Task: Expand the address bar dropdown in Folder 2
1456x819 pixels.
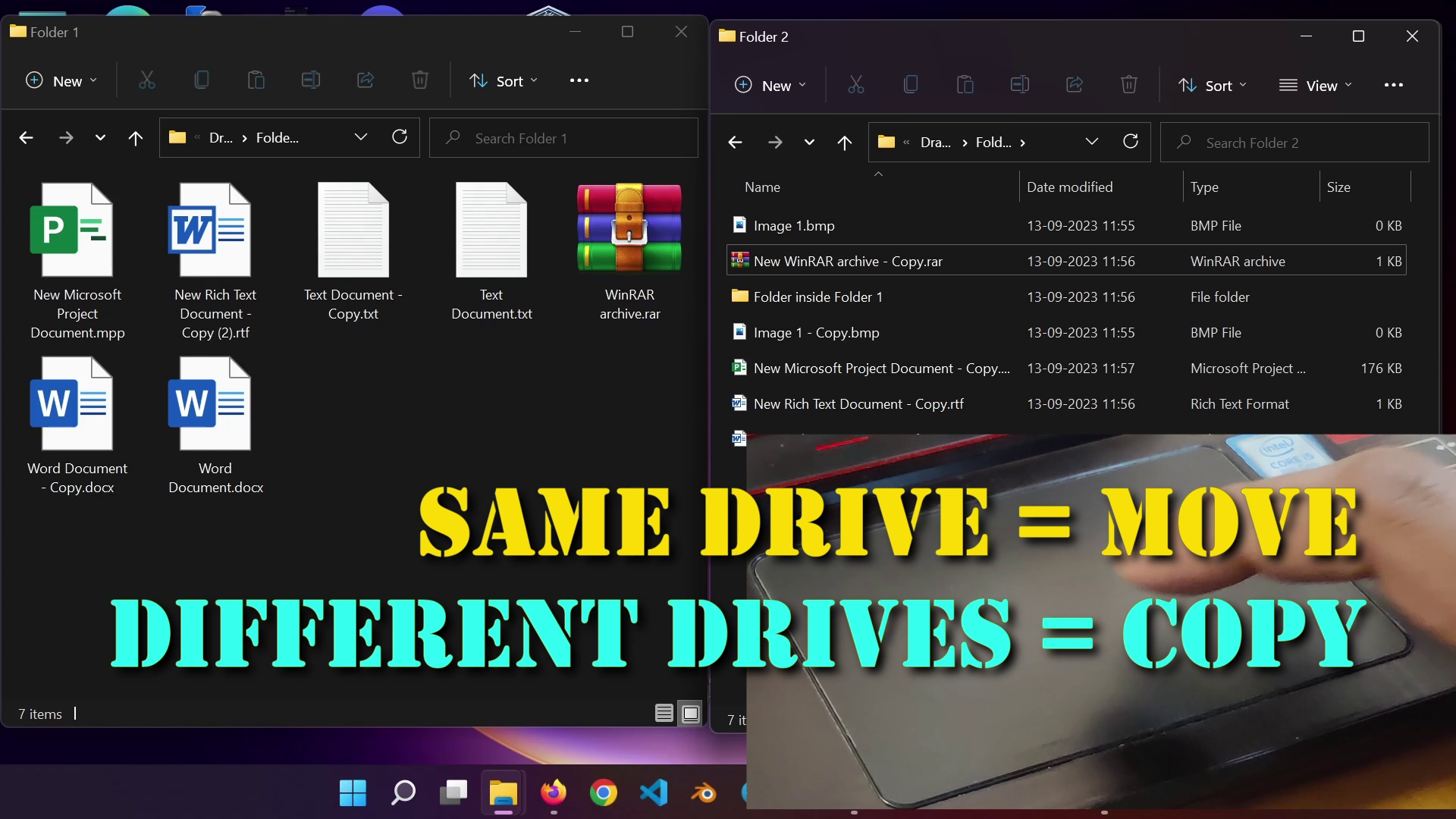Action: point(1092,141)
